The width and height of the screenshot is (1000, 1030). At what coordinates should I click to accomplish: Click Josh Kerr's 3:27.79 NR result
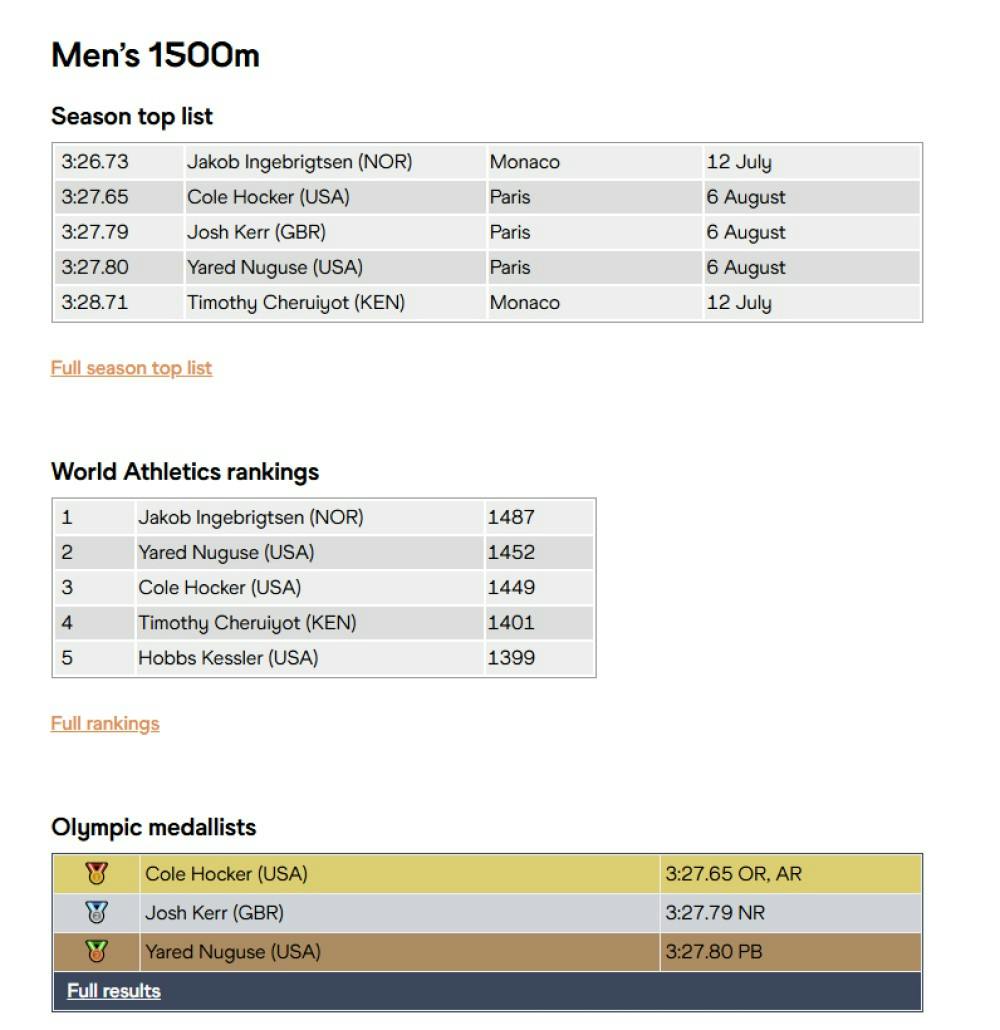click(x=715, y=913)
